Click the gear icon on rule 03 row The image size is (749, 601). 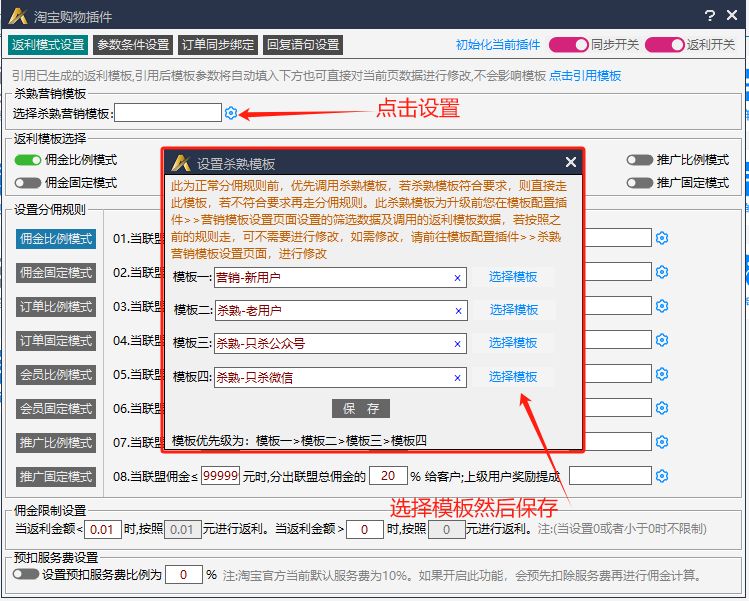point(662,306)
